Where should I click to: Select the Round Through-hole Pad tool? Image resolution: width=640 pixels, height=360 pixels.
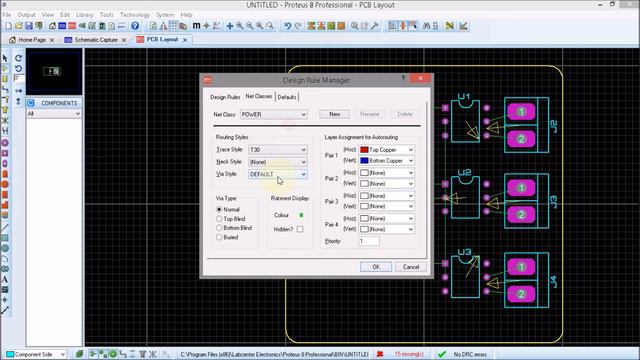click(x=5, y=143)
